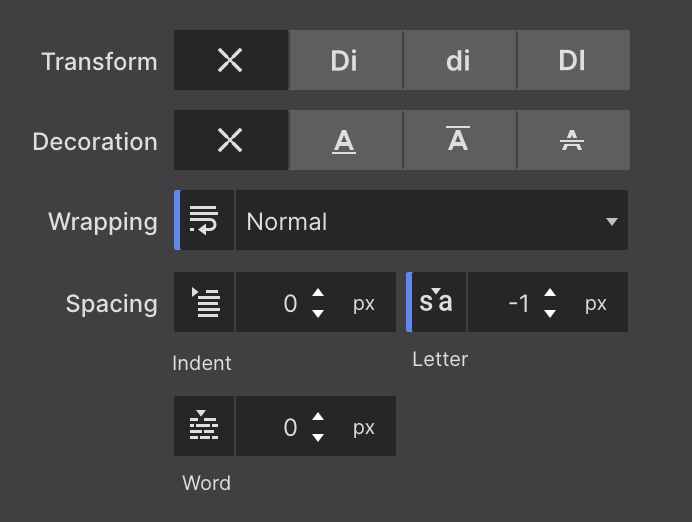Viewport: 692px width, 522px height.
Task: Increase Indent value with up arrow
Action: click(x=318, y=293)
